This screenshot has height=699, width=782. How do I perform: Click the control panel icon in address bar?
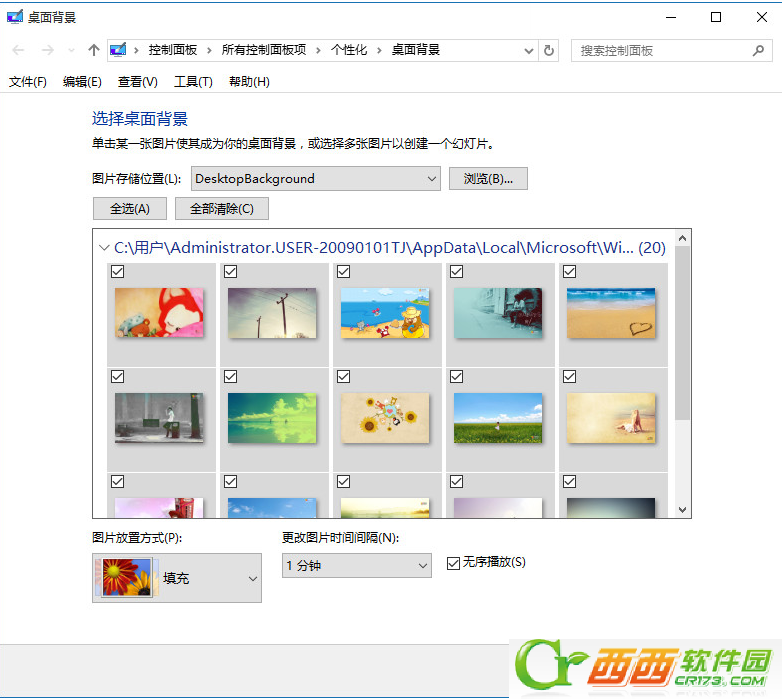pyautogui.click(x=118, y=50)
